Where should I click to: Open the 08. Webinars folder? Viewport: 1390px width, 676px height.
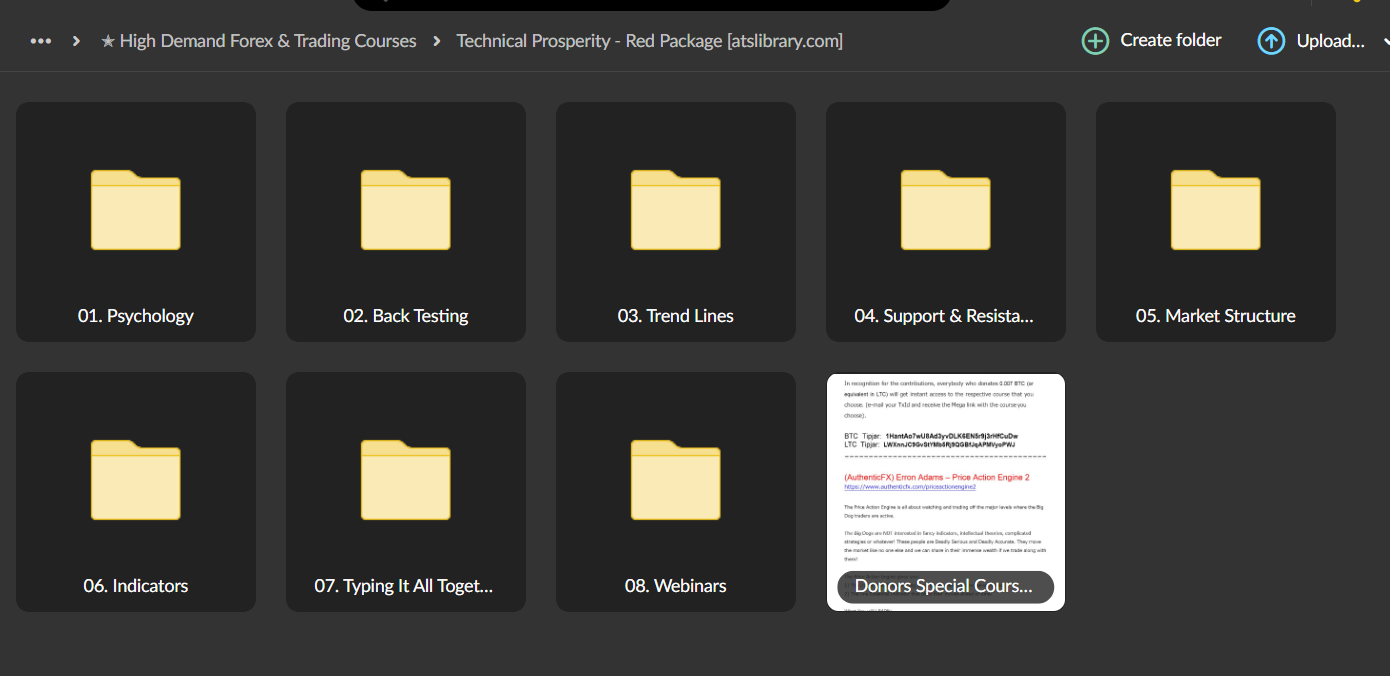(x=675, y=492)
